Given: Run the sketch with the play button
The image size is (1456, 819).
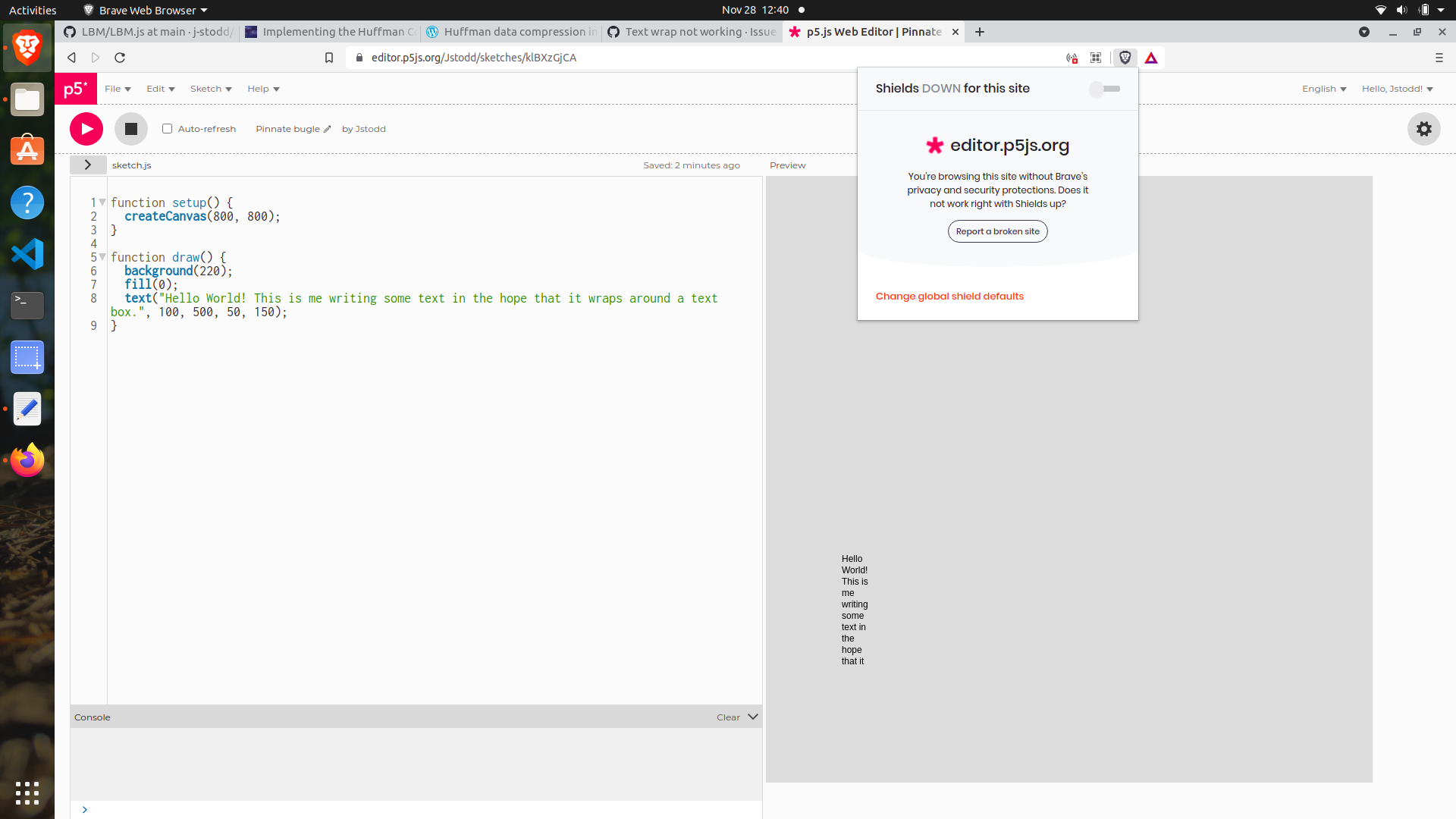Looking at the screenshot, I should point(86,128).
